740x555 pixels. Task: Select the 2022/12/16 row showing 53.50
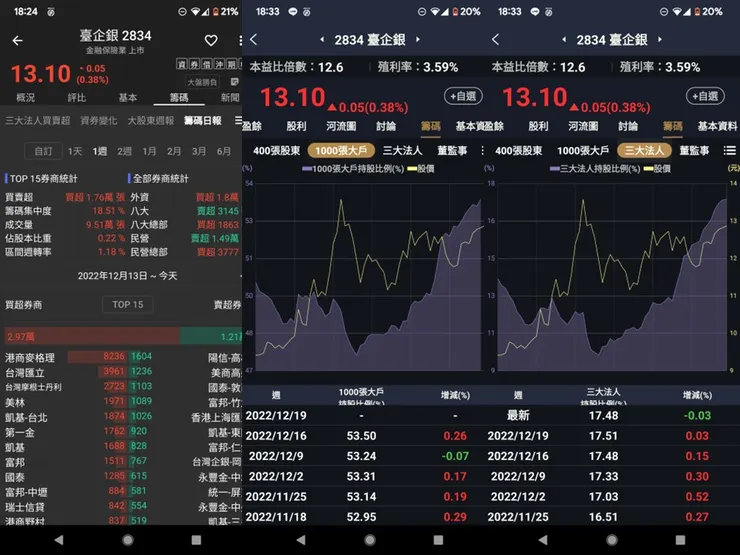(x=363, y=436)
